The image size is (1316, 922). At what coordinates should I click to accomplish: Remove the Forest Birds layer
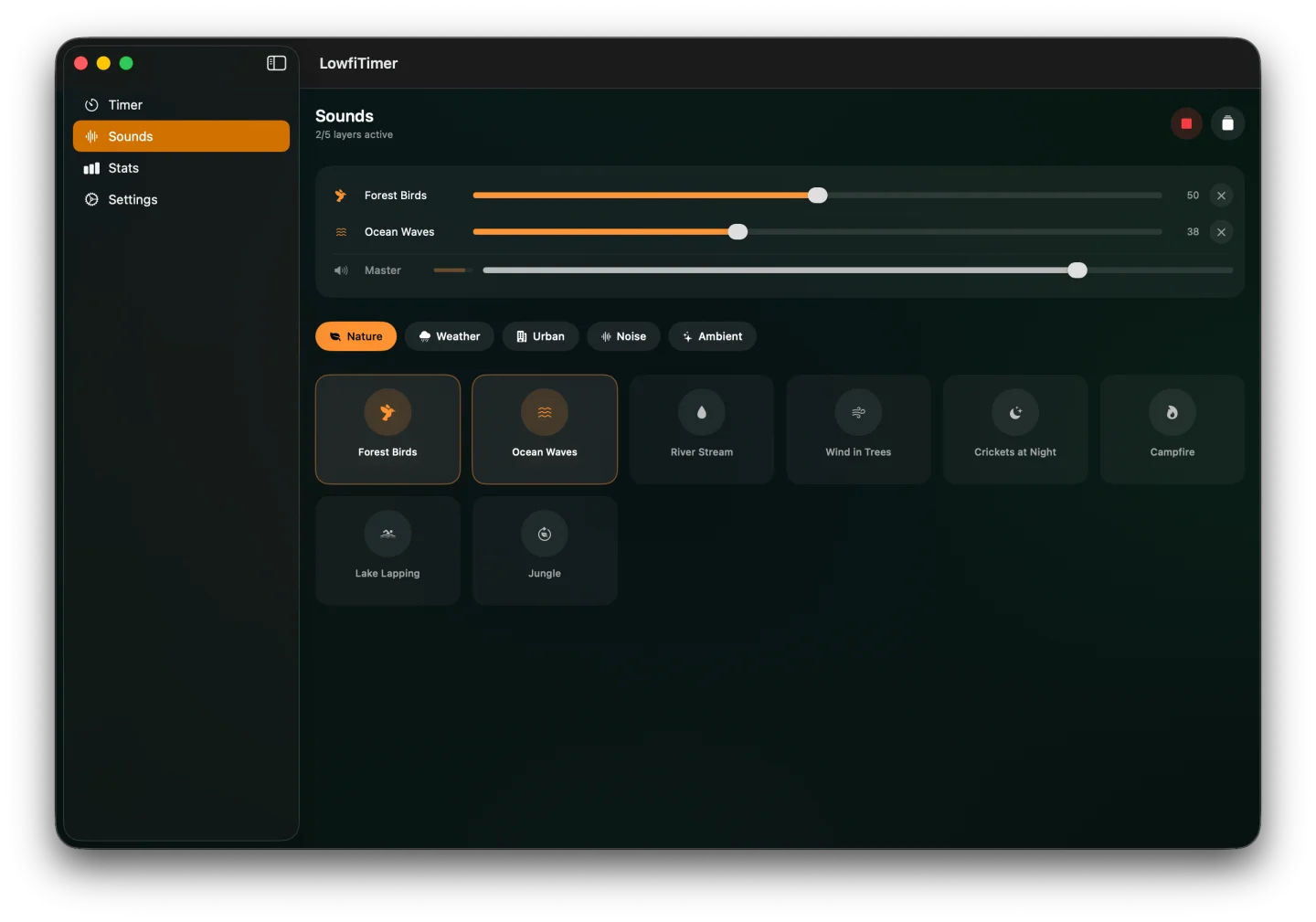click(x=1222, y=195)
